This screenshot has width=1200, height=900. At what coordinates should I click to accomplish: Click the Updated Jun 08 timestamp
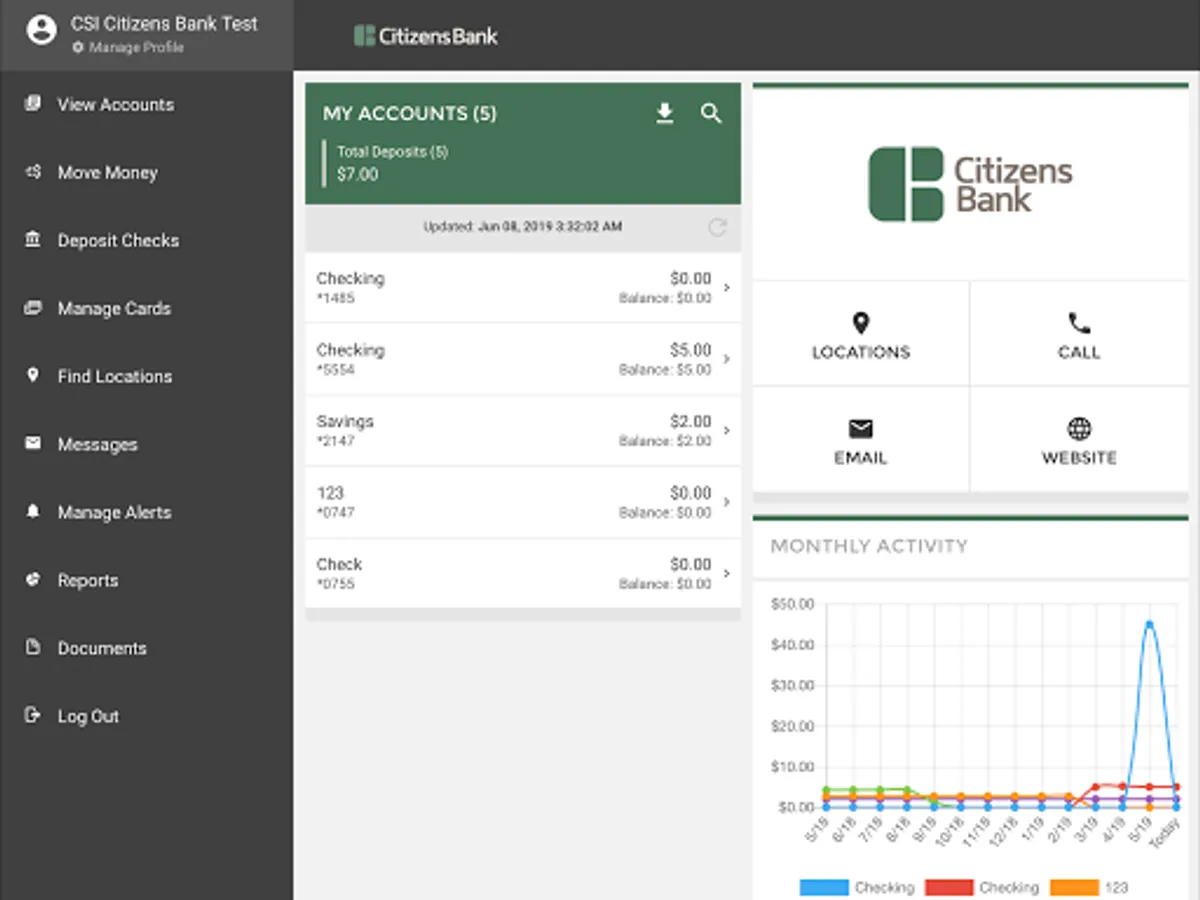tap(522, 227)
